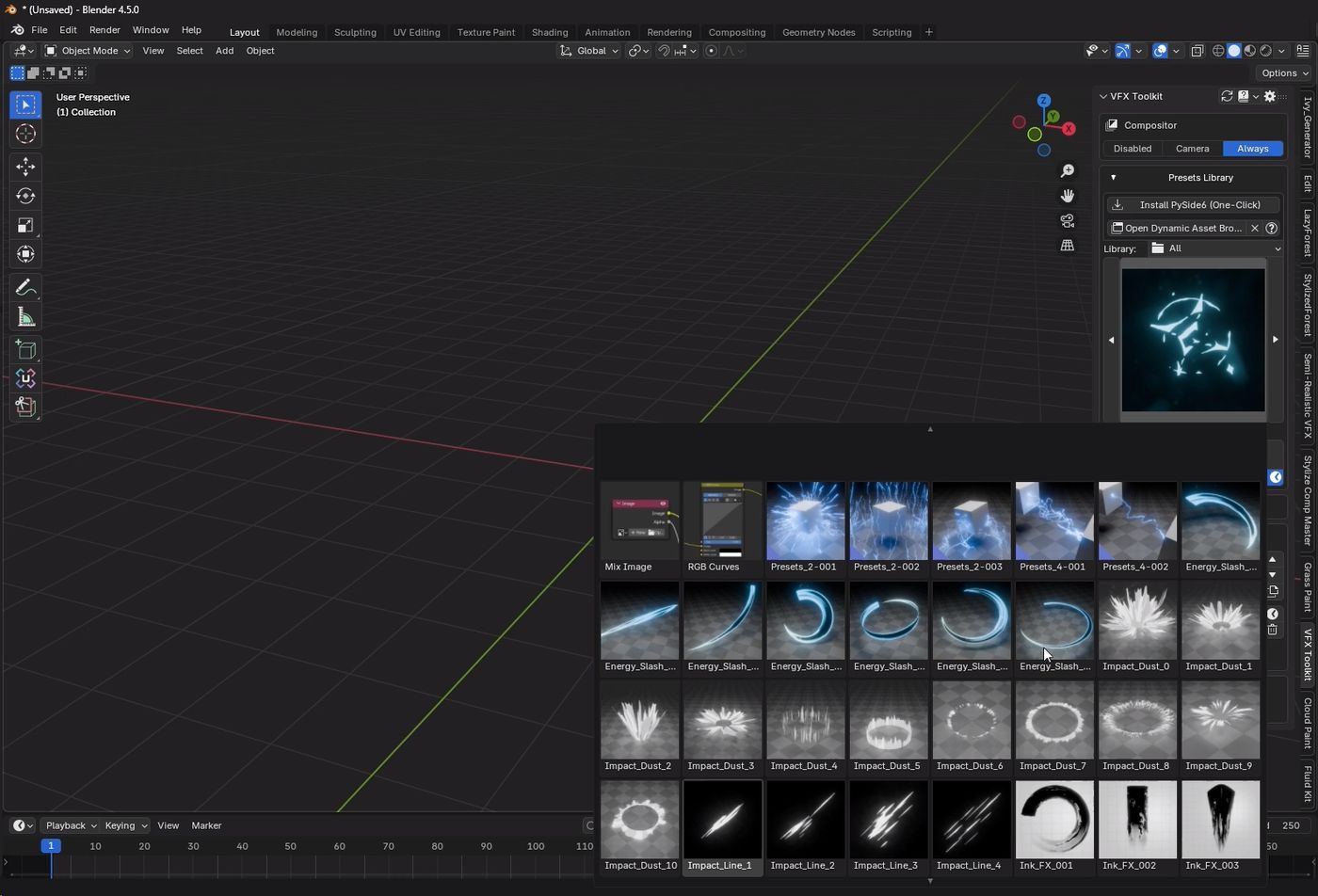This screenshot has width=1318, height=896.
Task: Switch to the Geometry Nodes workspace tab
Action: pyautogui.click(x=818, y=32)
